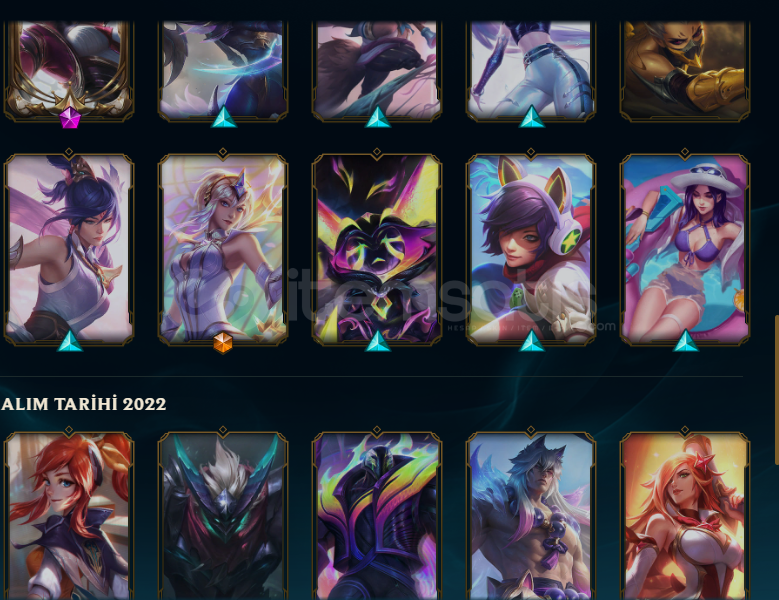The width and height of the screenshot is (779, 600).
Task: Click the cyan gem under the second top-row card
Action: click(224, 117)
